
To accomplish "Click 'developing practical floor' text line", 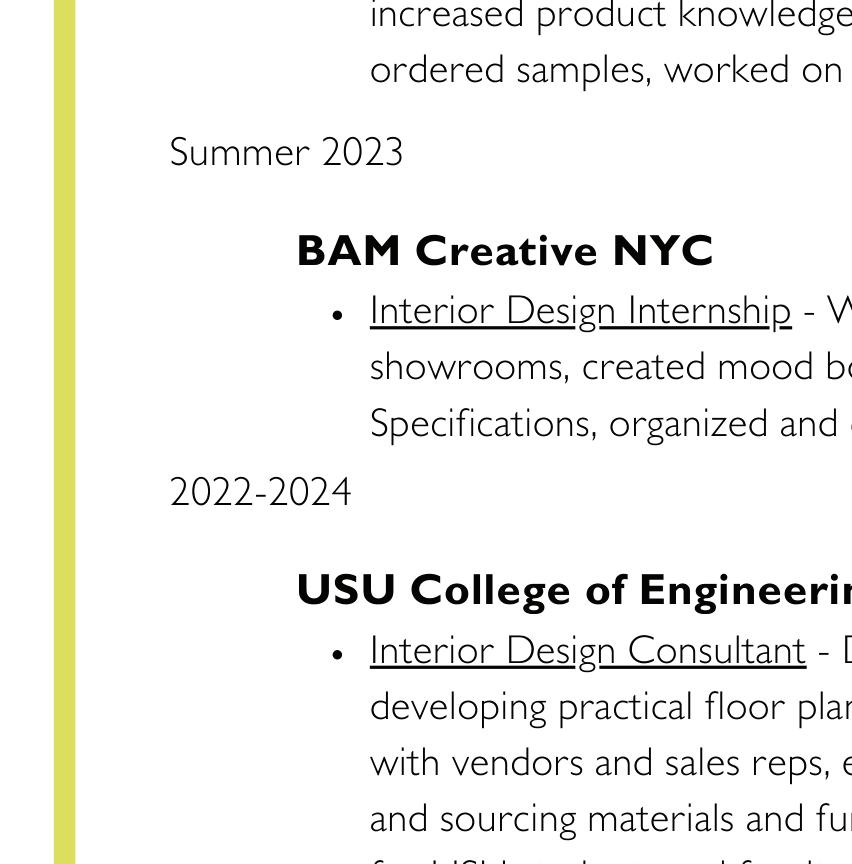I will (611, 708).
